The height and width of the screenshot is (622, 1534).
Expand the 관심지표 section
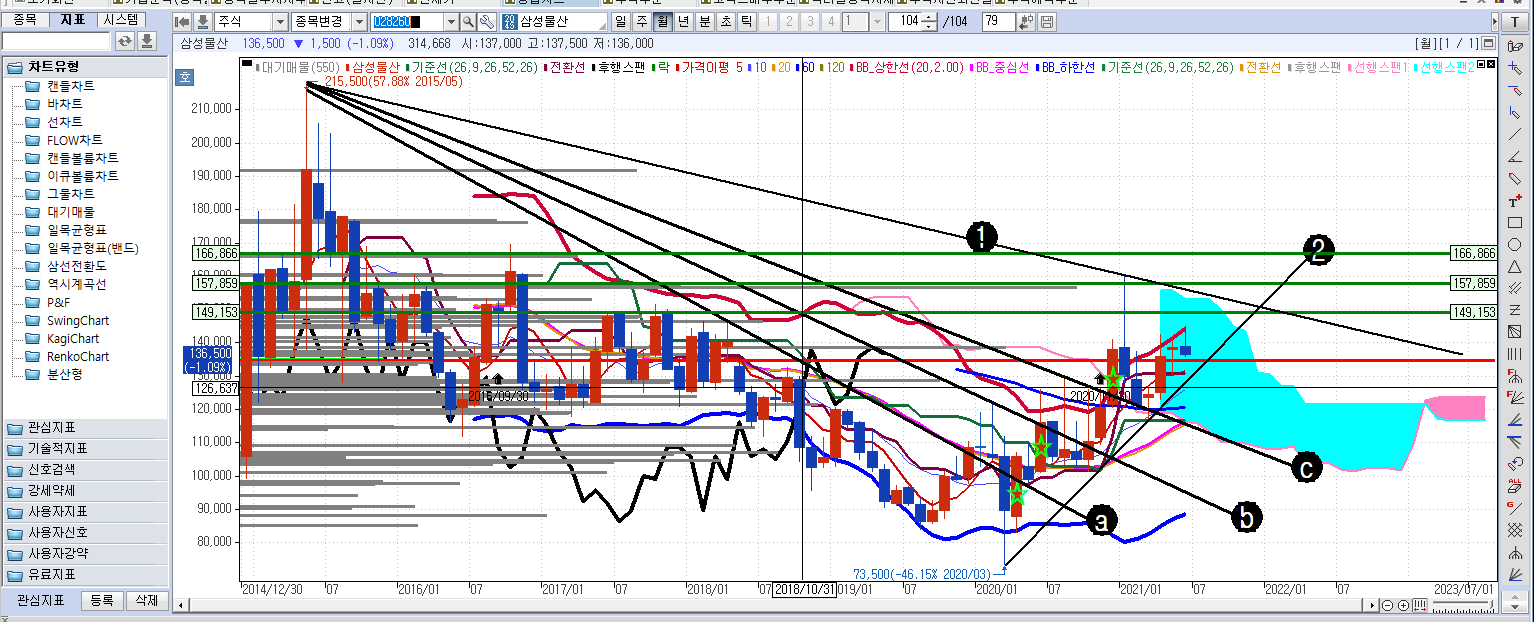click(84, 428)
